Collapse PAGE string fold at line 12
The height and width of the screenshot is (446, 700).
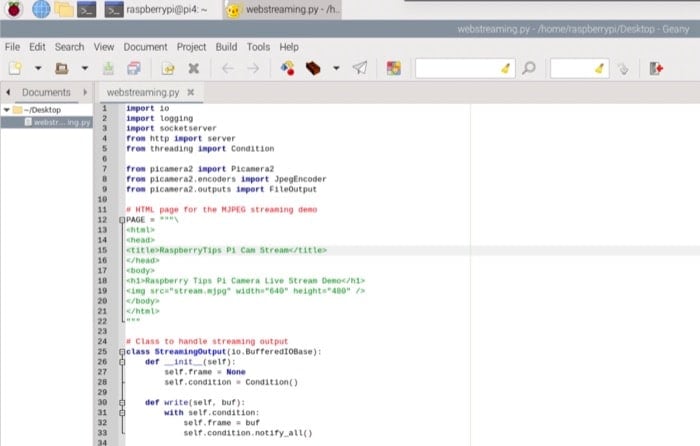[x=122, y=220]
